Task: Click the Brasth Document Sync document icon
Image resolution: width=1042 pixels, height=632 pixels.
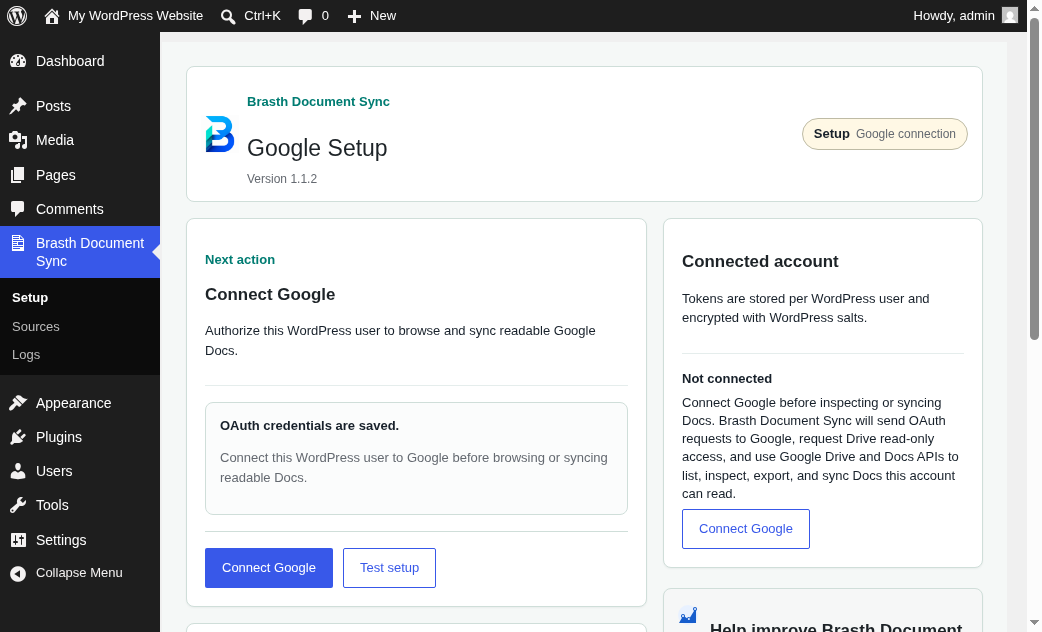Action: 18,243
